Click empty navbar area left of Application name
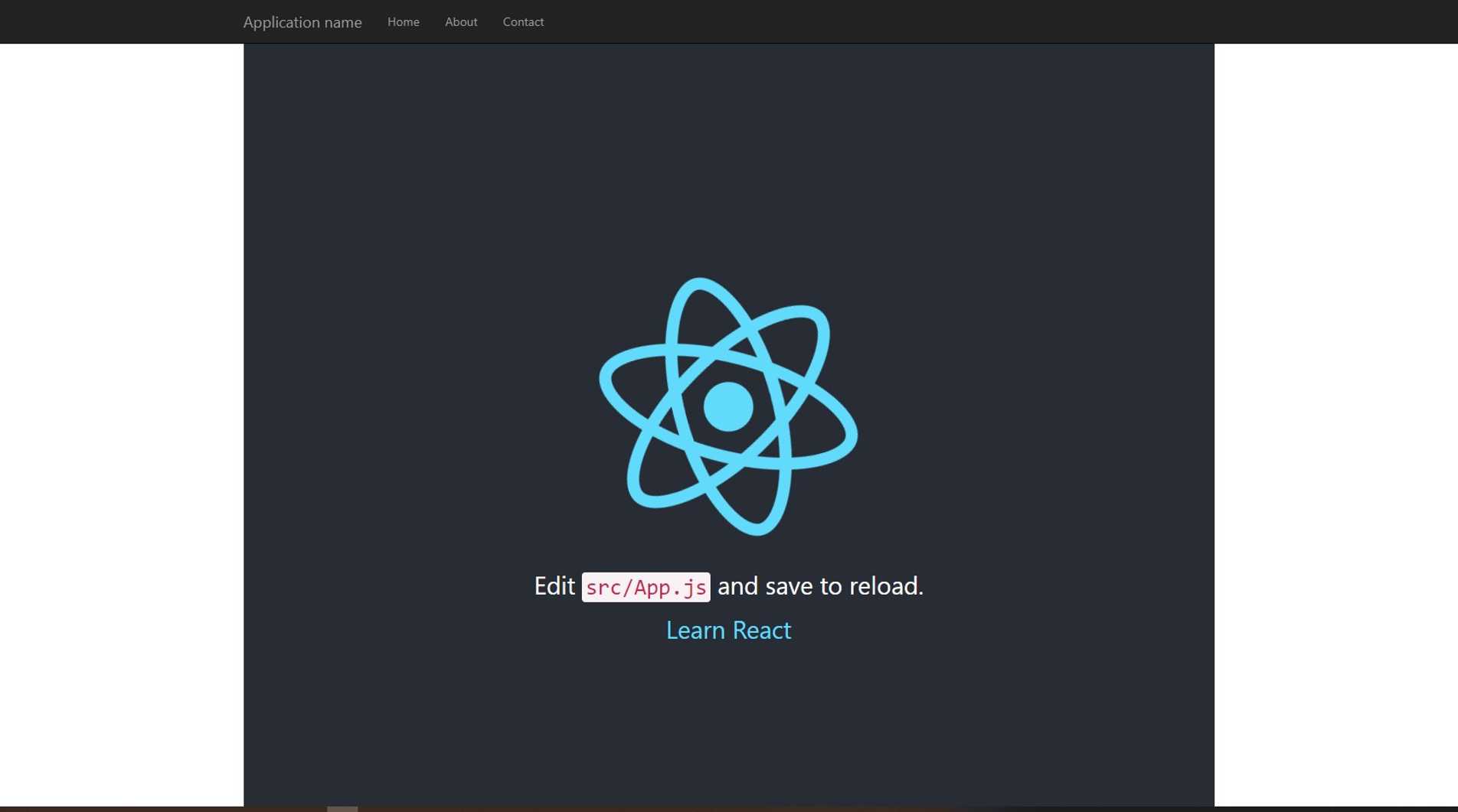This screenshot has height=812, width=1458. click(x=115, y=22)
